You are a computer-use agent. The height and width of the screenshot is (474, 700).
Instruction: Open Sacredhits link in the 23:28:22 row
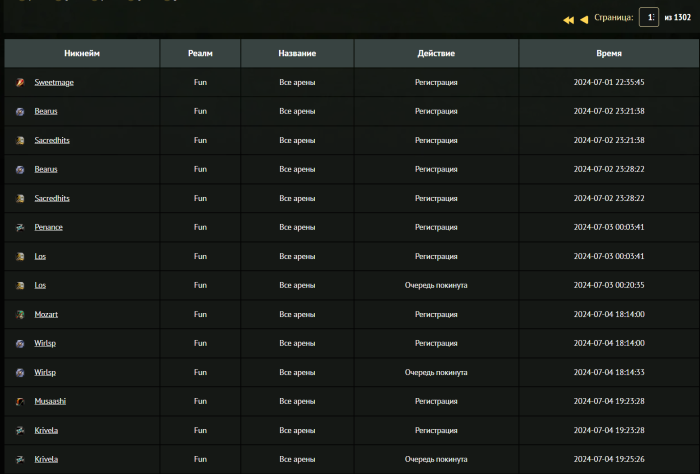coord(52,198)
